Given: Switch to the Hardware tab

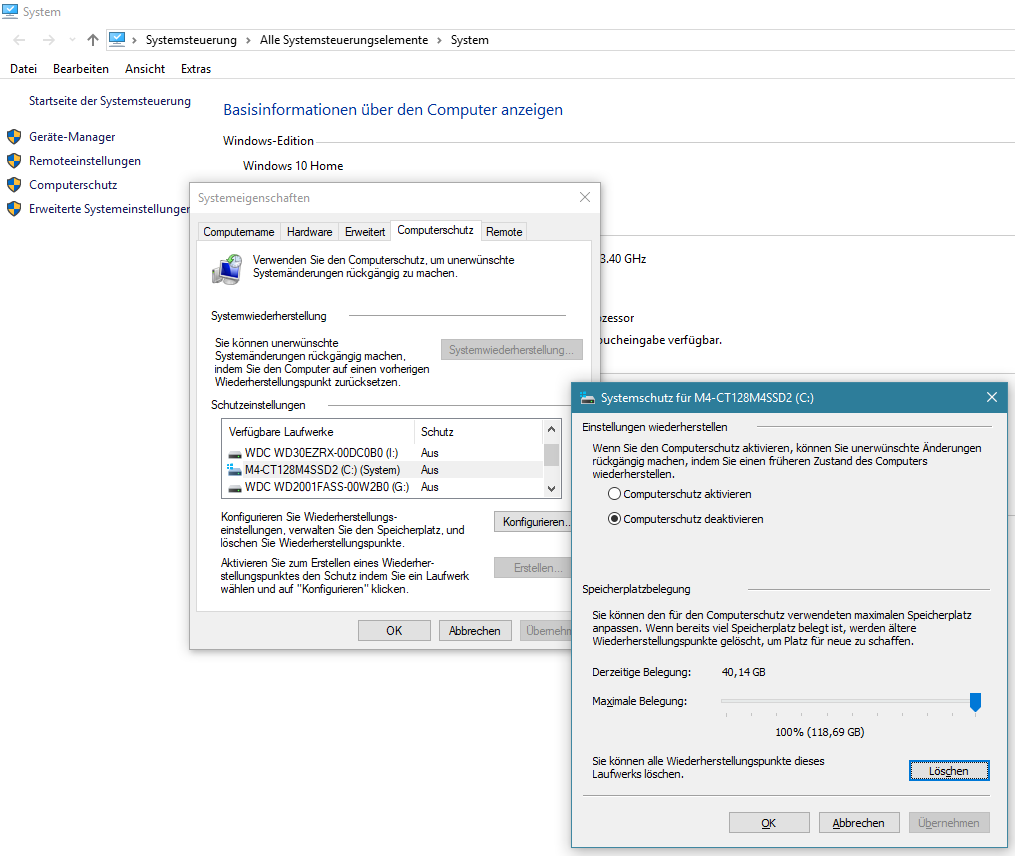Looking at the screenshot, I should [x=309, y=232].
